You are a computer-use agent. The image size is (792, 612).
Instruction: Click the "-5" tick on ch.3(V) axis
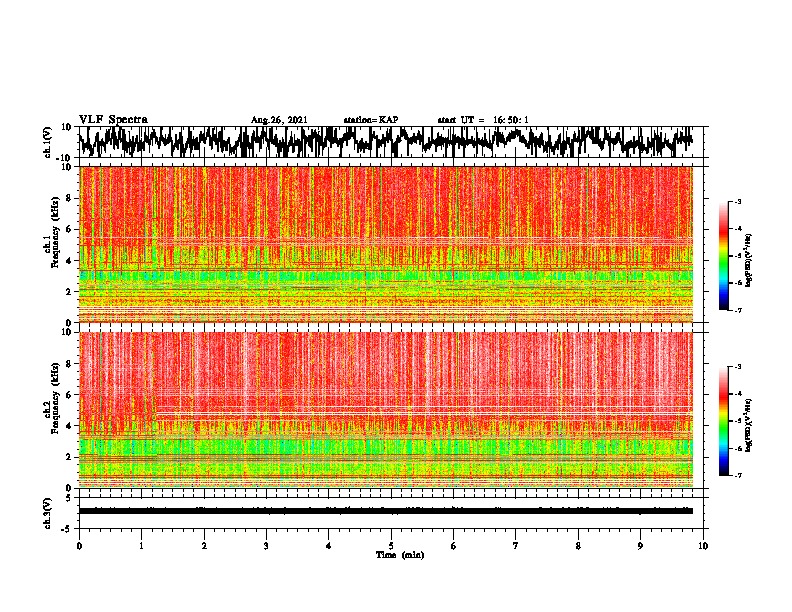[68, 529]
